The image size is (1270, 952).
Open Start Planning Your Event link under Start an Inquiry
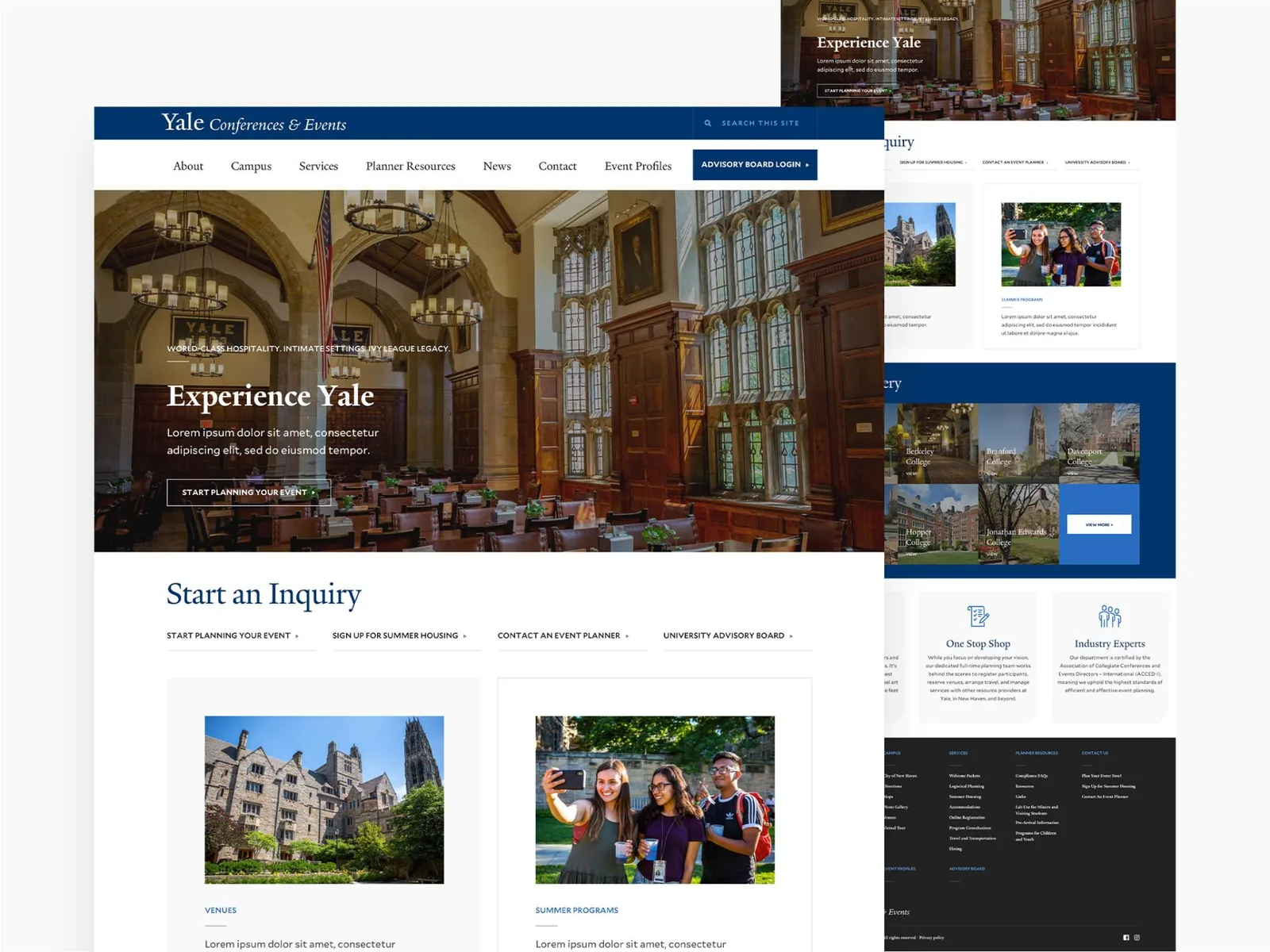(233, 635)
